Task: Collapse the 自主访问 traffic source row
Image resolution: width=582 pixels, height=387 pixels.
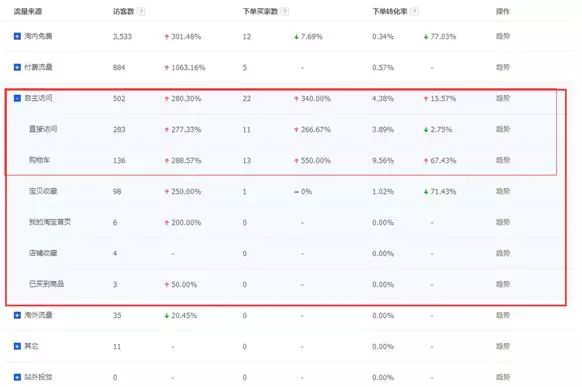Action: (17, 98)
